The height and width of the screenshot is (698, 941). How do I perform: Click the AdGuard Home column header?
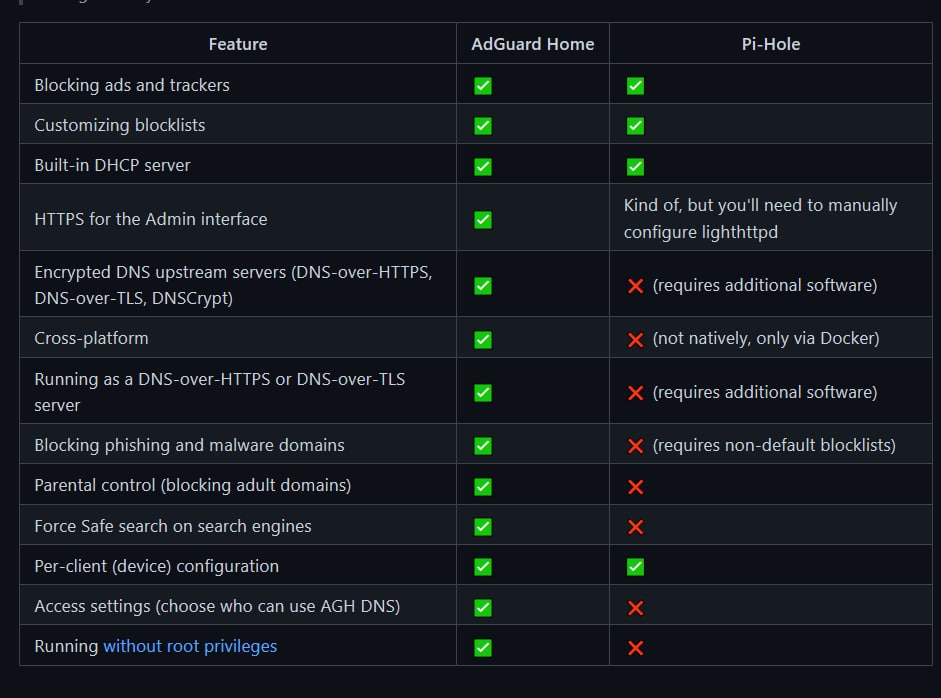(532, 44)
